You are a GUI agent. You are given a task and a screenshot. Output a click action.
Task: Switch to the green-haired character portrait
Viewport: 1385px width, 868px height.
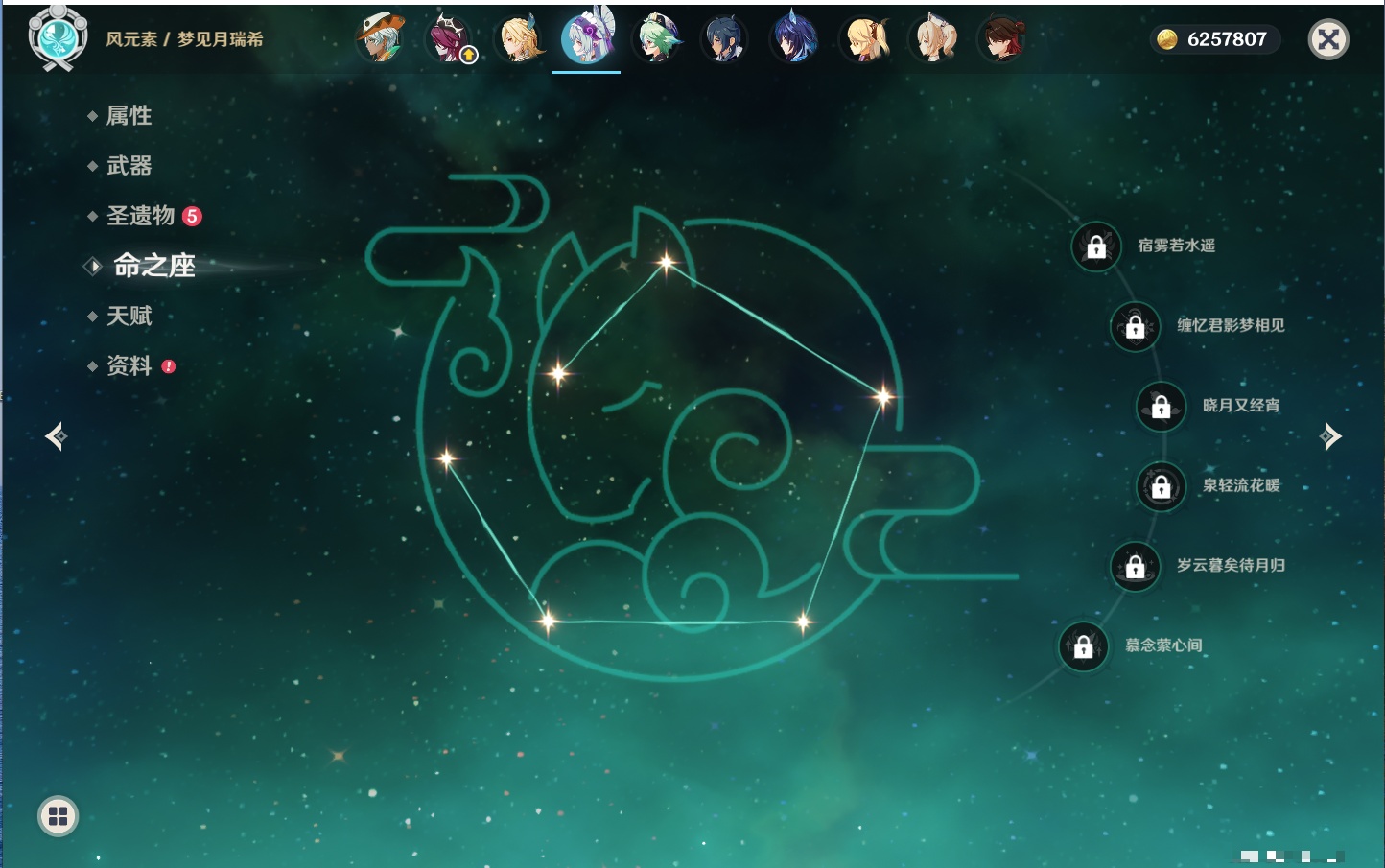click(658, 39)
